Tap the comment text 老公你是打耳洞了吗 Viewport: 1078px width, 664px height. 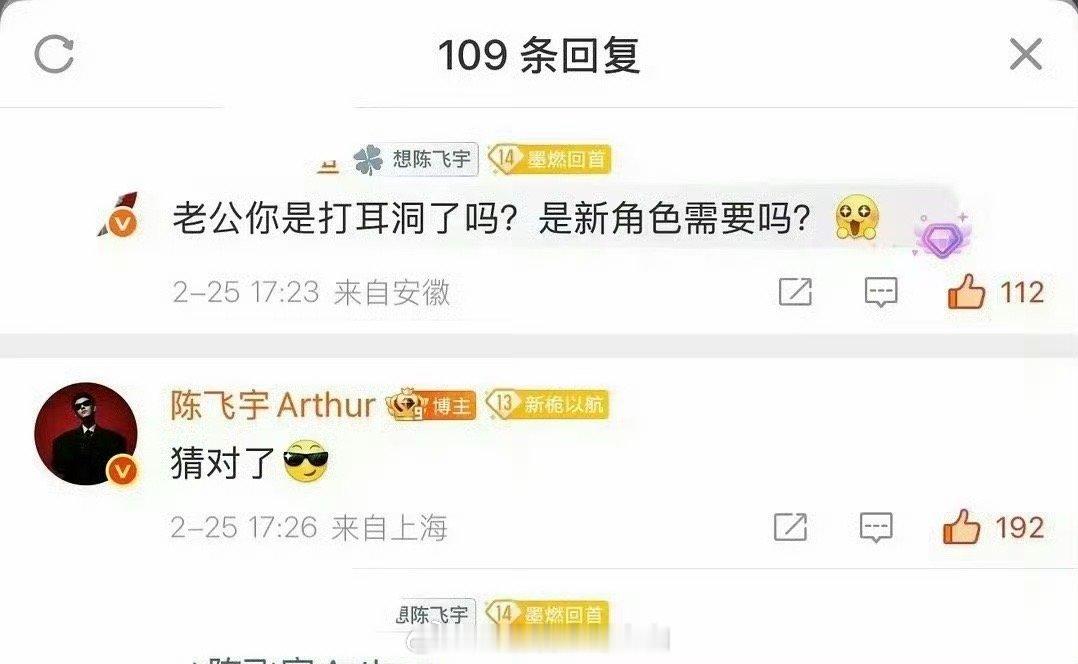(344, 218)
